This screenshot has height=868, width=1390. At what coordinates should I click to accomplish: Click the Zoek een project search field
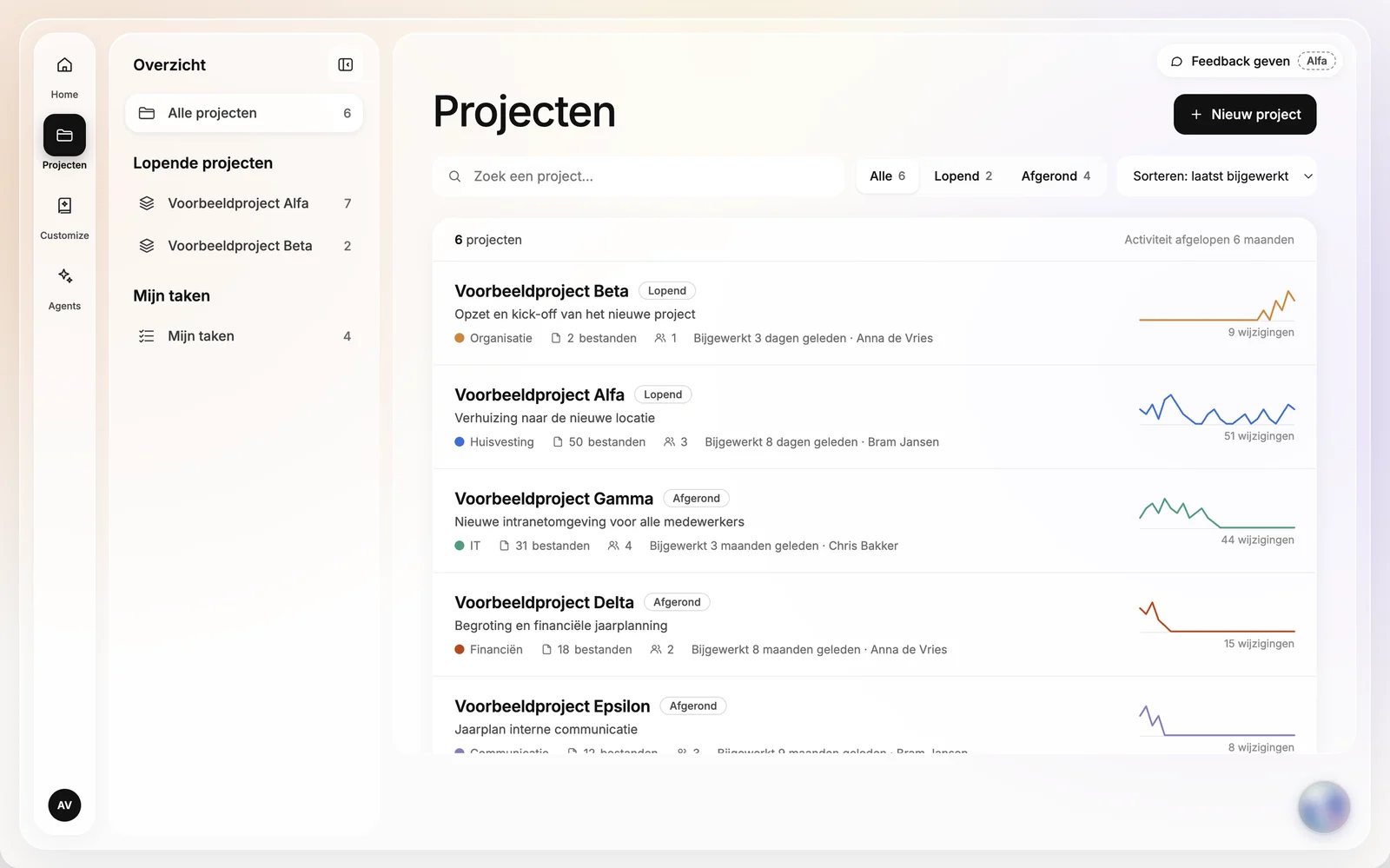[639, 176]
